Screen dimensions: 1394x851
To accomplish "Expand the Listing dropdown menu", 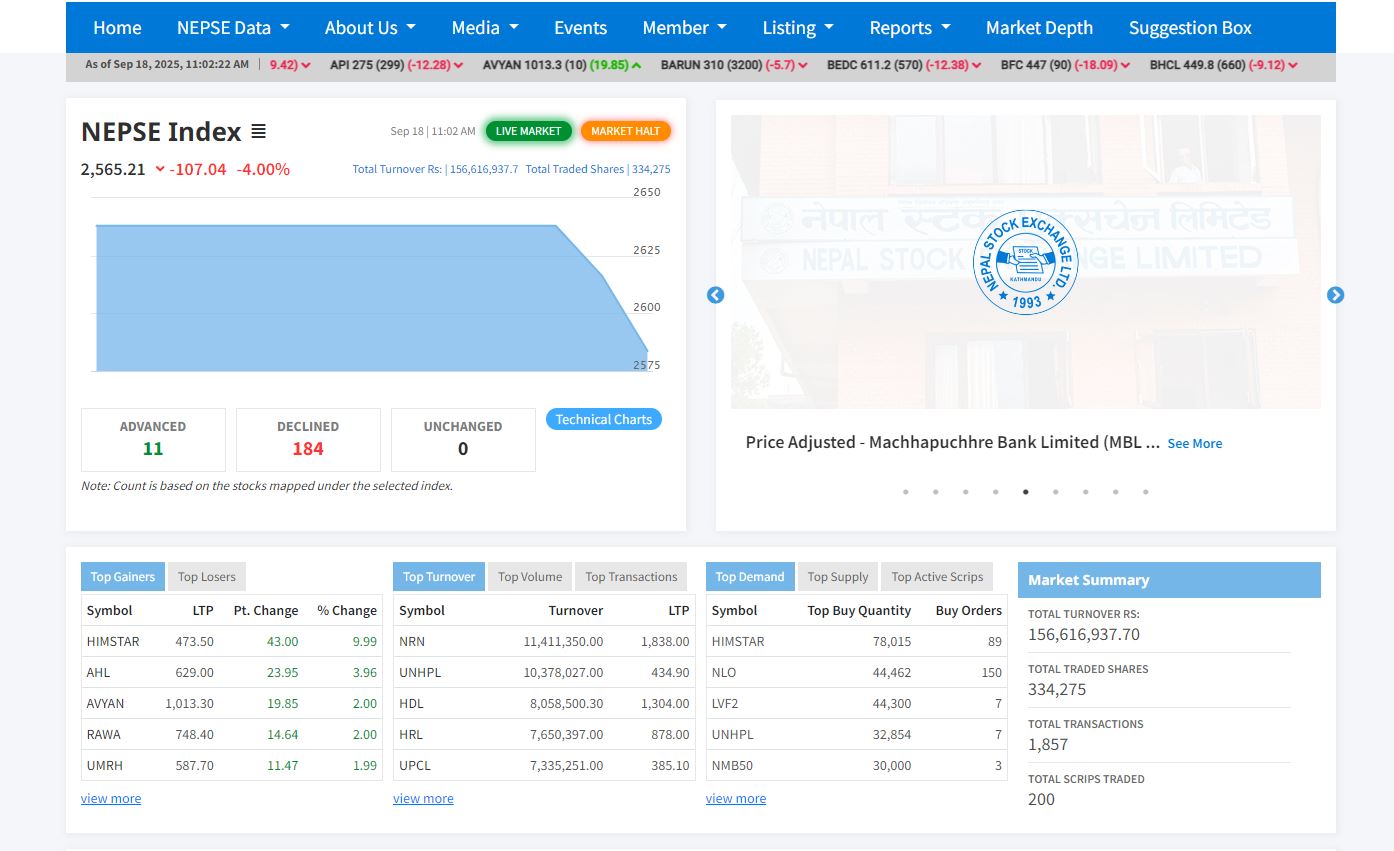I will 797,28.
